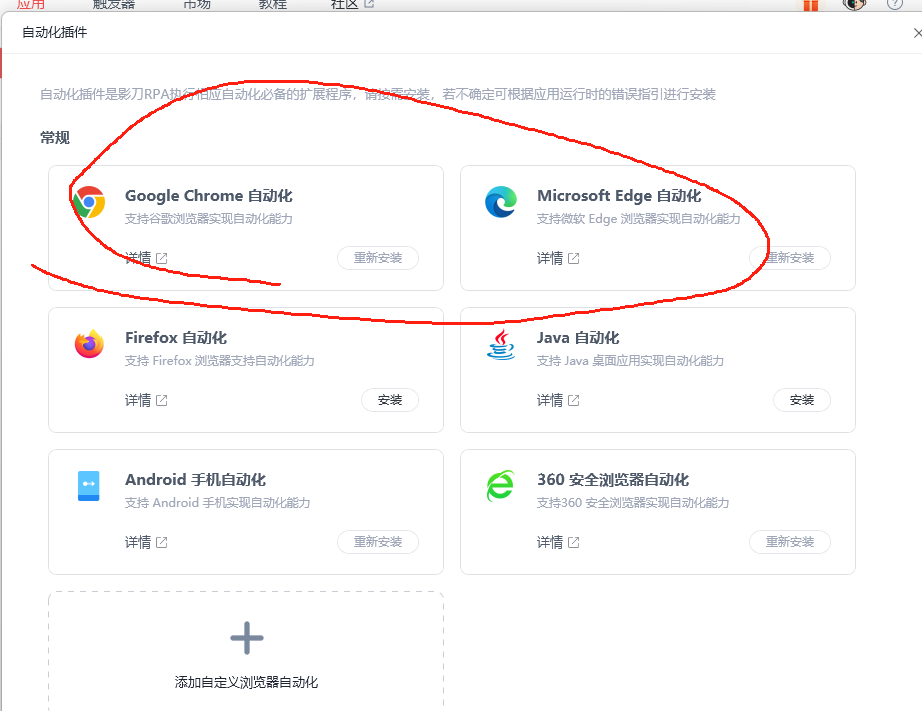
Task: Open external link icon beside 360 详情
Action: click(x=574, y=542)
